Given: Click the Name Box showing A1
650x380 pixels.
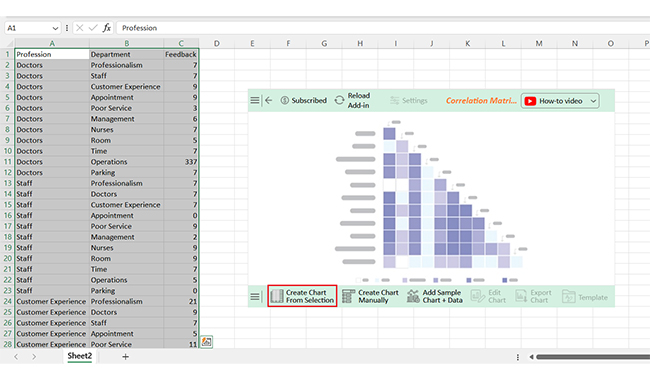Looking at the screenshot, I should [x=32, y=28].
